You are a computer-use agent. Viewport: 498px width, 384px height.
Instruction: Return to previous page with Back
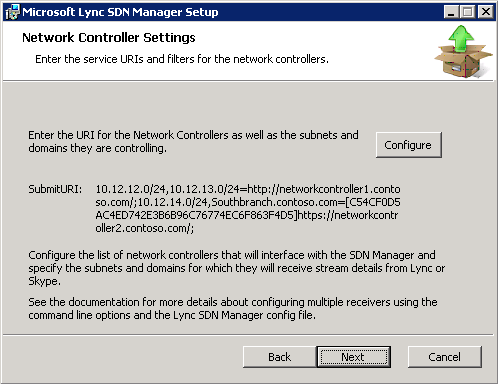pyautogui.click(x=279, y=357)
